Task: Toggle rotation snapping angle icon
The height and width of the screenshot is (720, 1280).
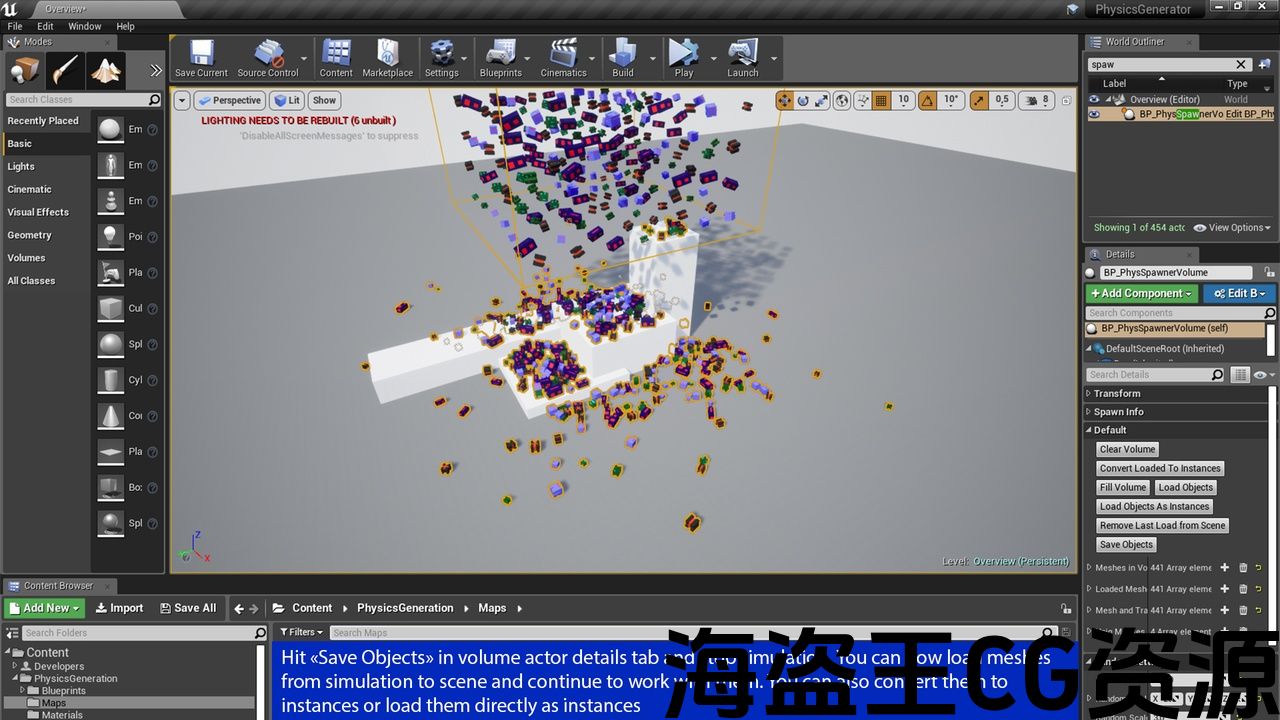Action: tap(927, 100)
